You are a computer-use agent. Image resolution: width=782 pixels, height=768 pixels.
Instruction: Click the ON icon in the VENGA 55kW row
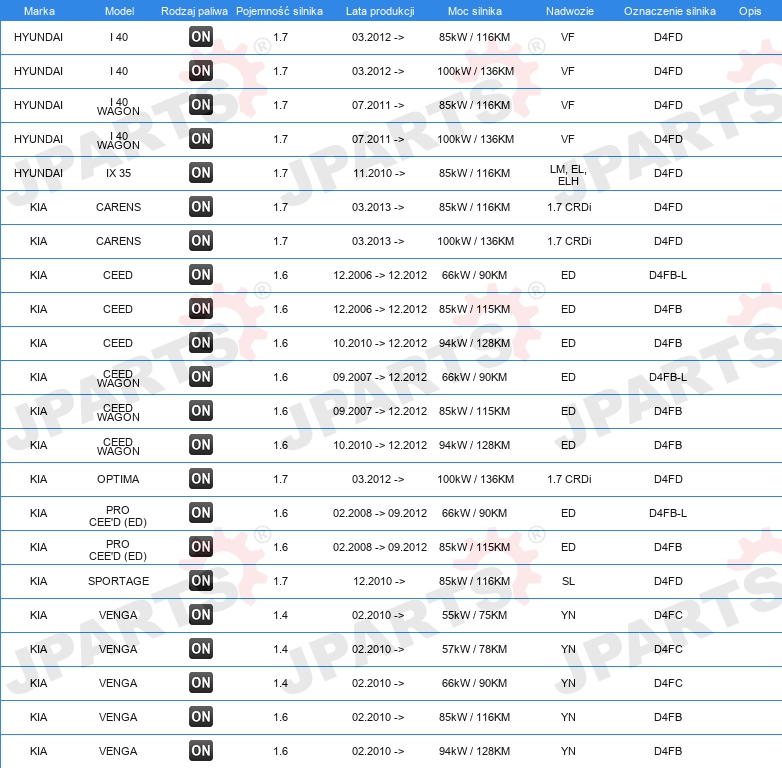201,614
